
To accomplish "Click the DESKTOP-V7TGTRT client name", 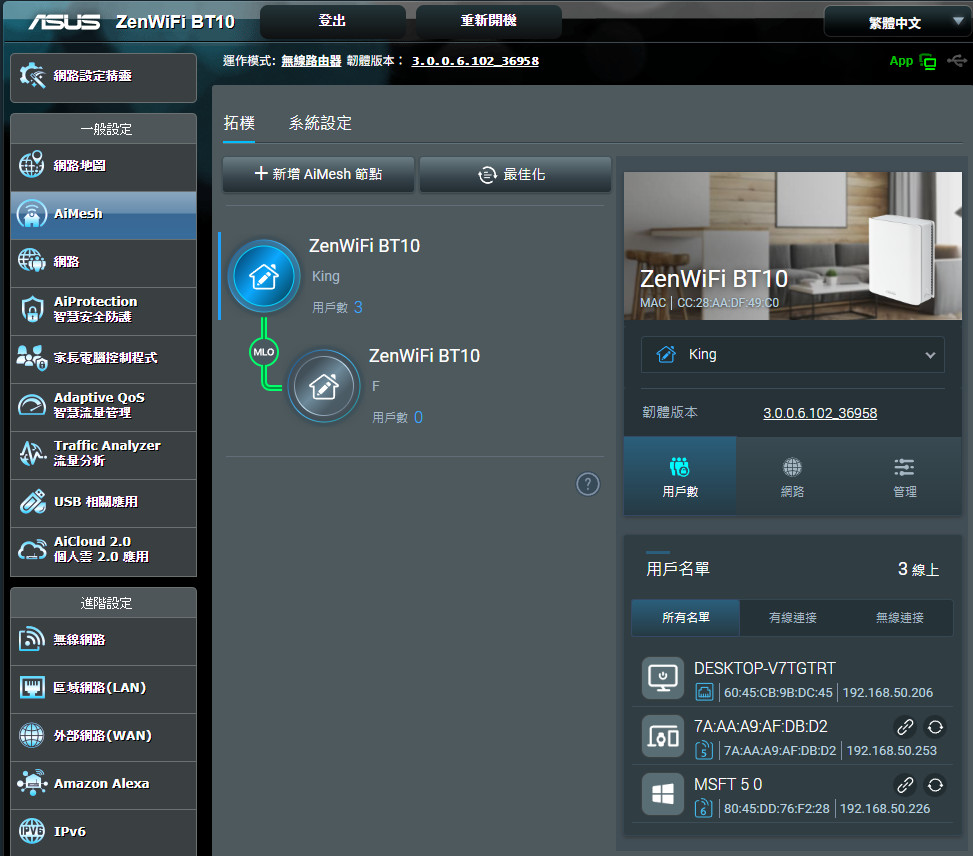I will 764,669.
